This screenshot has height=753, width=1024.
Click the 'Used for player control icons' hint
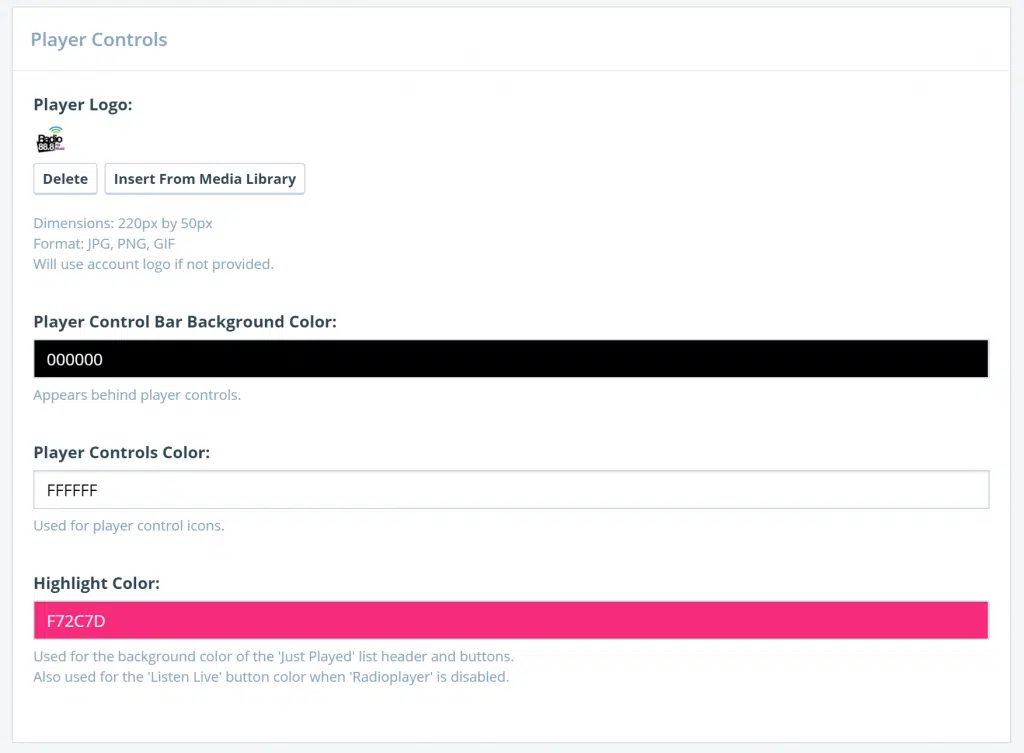coord(128,526)
